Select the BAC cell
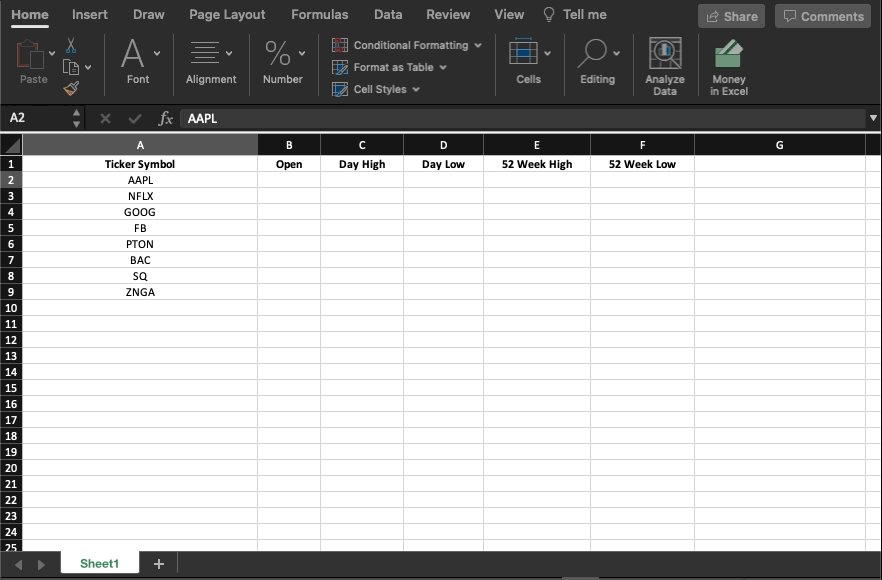 (140, 260)
